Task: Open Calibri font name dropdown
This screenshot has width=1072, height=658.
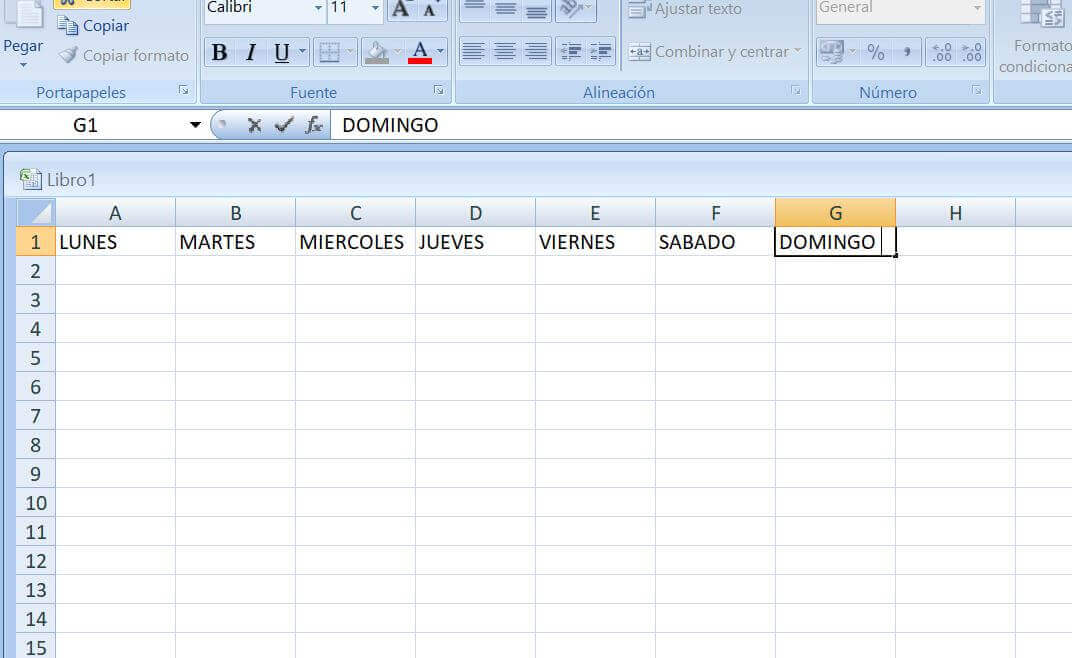Action: click(319, 8)
